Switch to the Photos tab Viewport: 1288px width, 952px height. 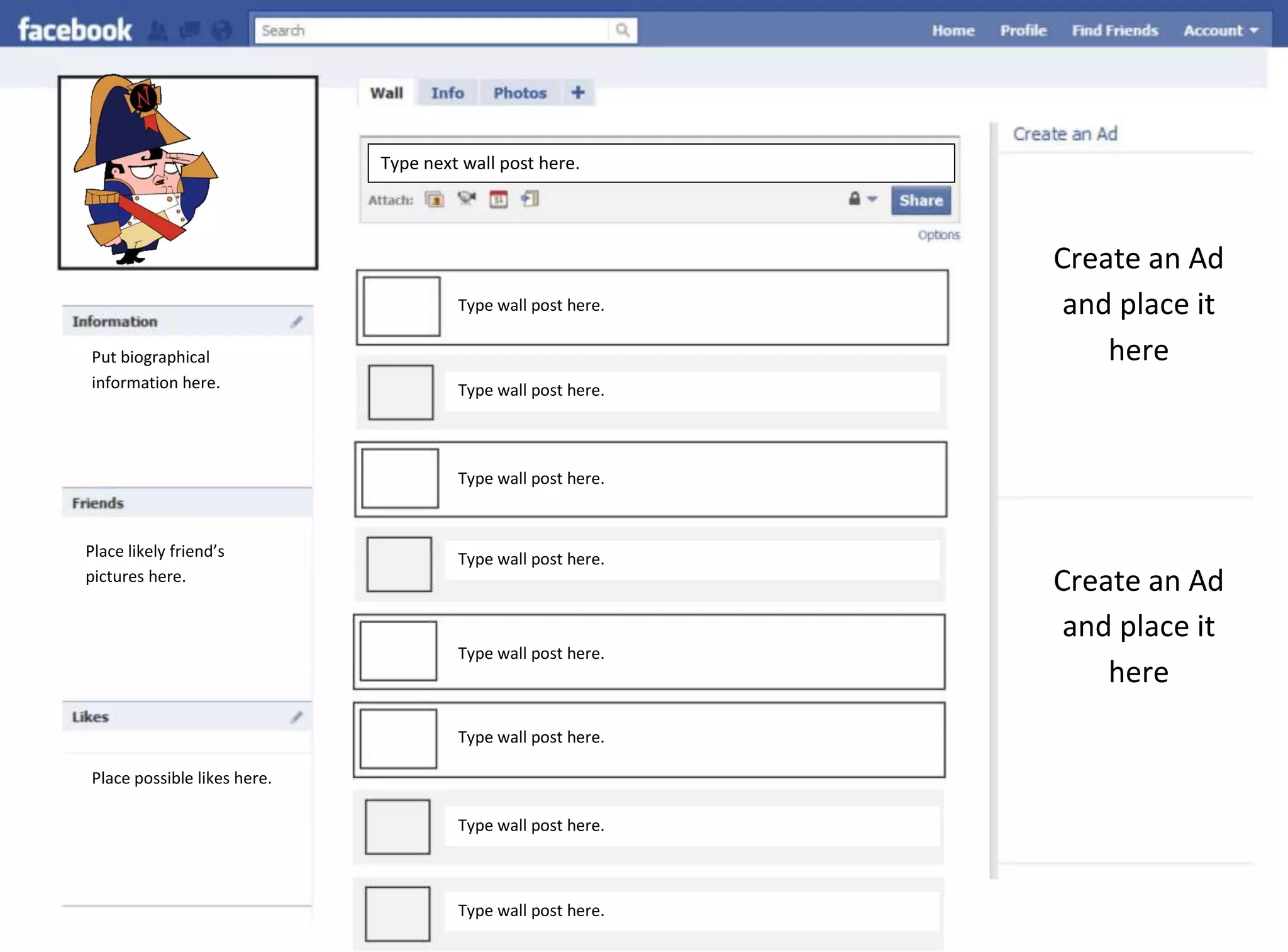click(519, 93)
